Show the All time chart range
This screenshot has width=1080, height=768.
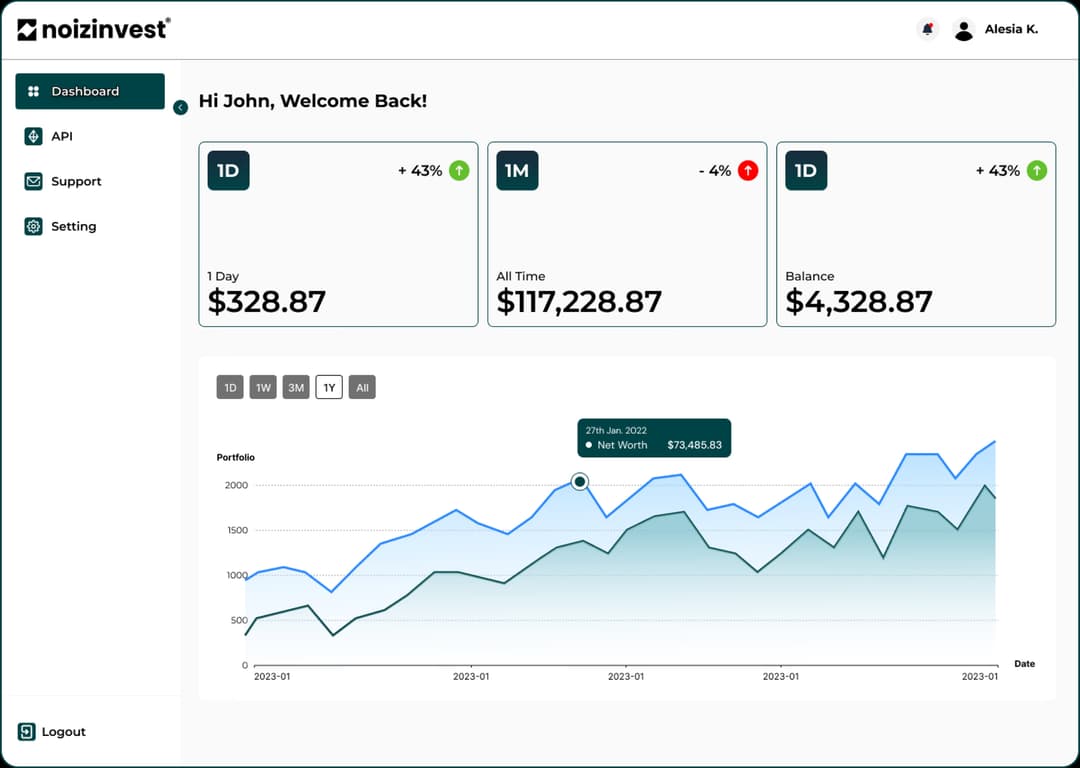[362, 388]
